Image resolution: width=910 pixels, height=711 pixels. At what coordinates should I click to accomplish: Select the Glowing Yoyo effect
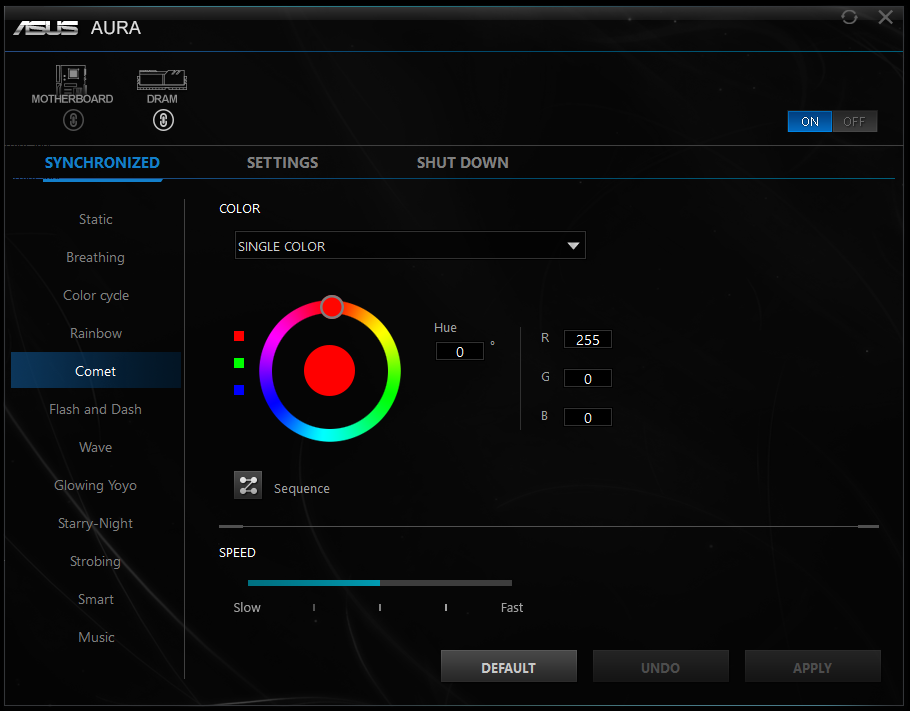click(96, 485)
